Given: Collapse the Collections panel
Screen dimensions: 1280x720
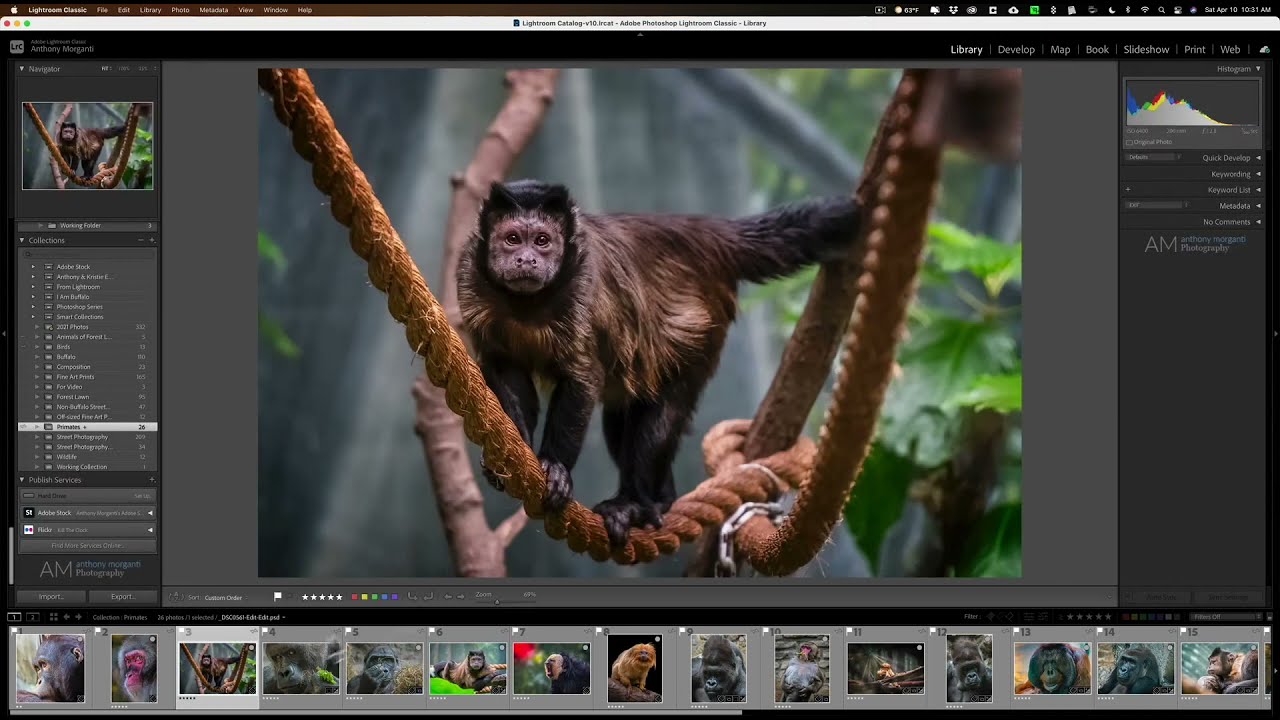Looking at the screenshot, I should click(x=22, y=240).
